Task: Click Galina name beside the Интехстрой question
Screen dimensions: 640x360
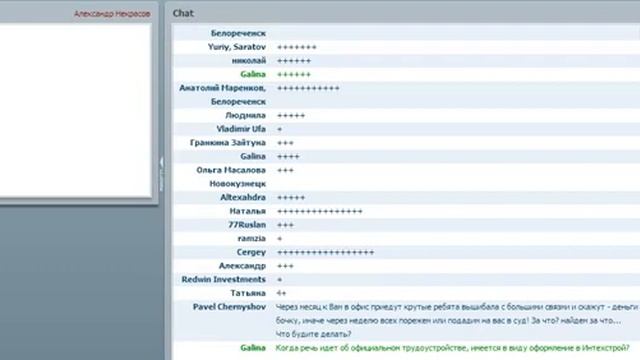Action: pos(253,348)
